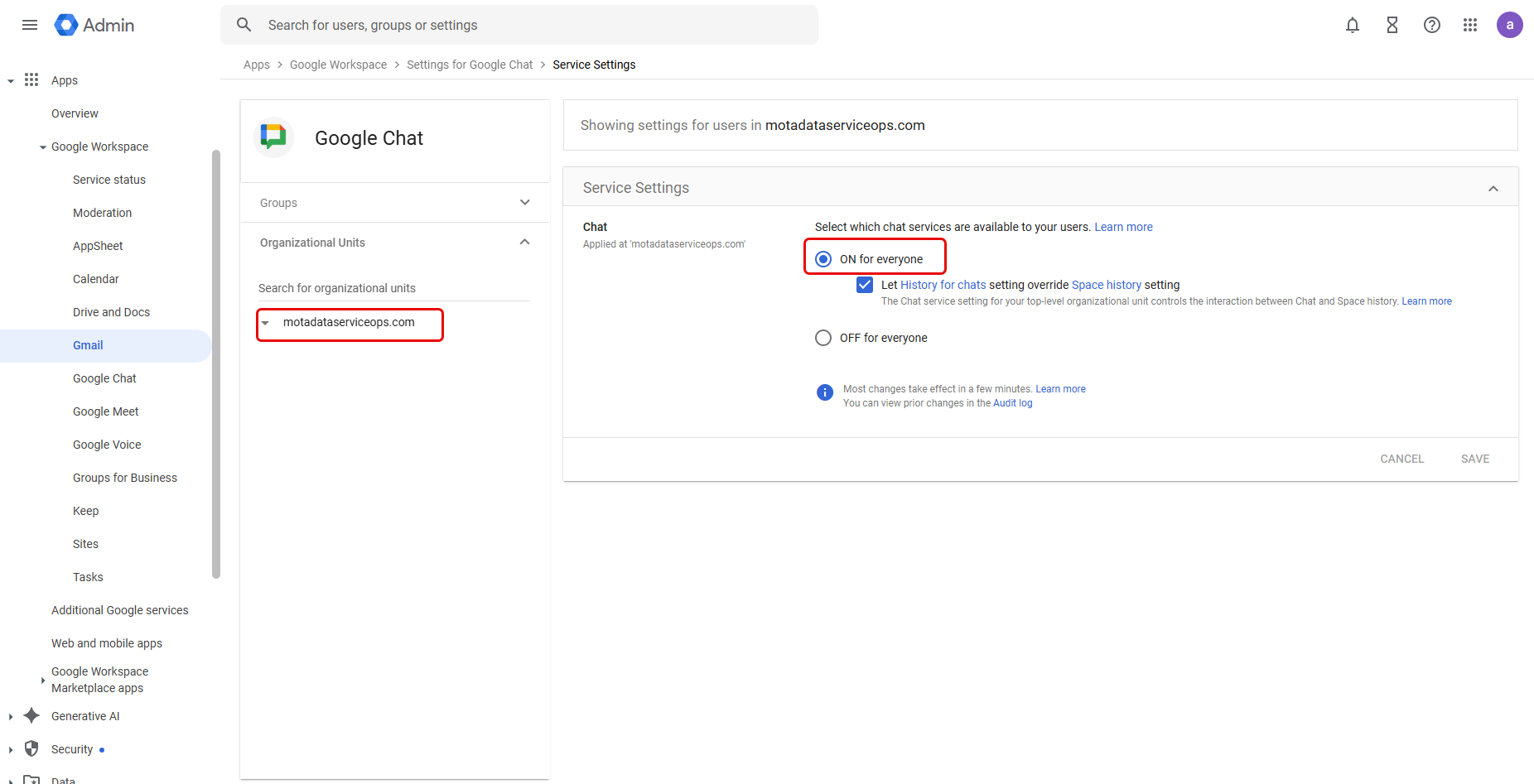1534x784 pixels.
Task: Toggle the History for chats override checkbox
Action: (865, 285)
